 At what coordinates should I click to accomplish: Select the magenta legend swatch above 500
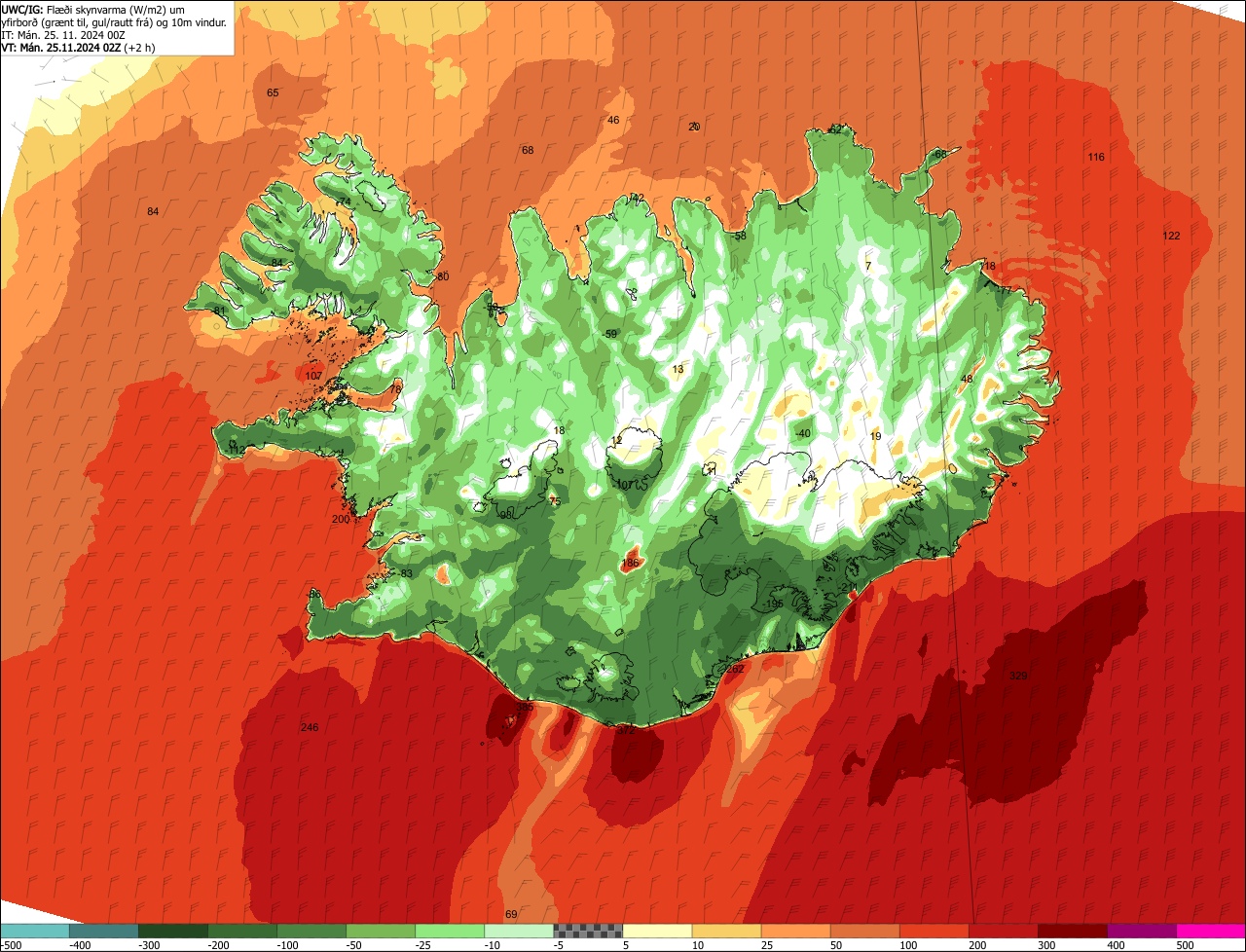(x=1210, y=931)
